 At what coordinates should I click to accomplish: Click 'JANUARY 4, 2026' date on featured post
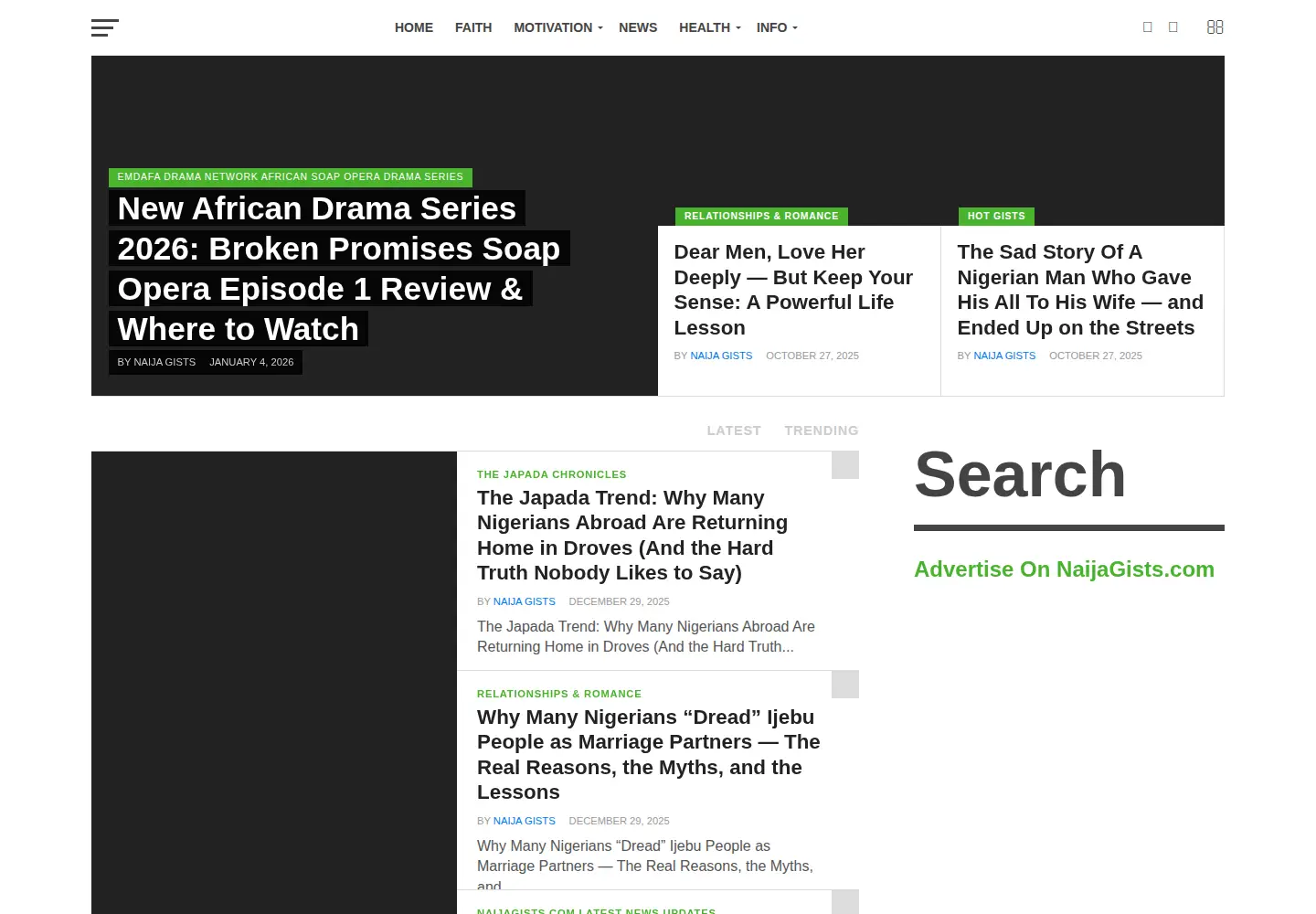pos(251,362)
